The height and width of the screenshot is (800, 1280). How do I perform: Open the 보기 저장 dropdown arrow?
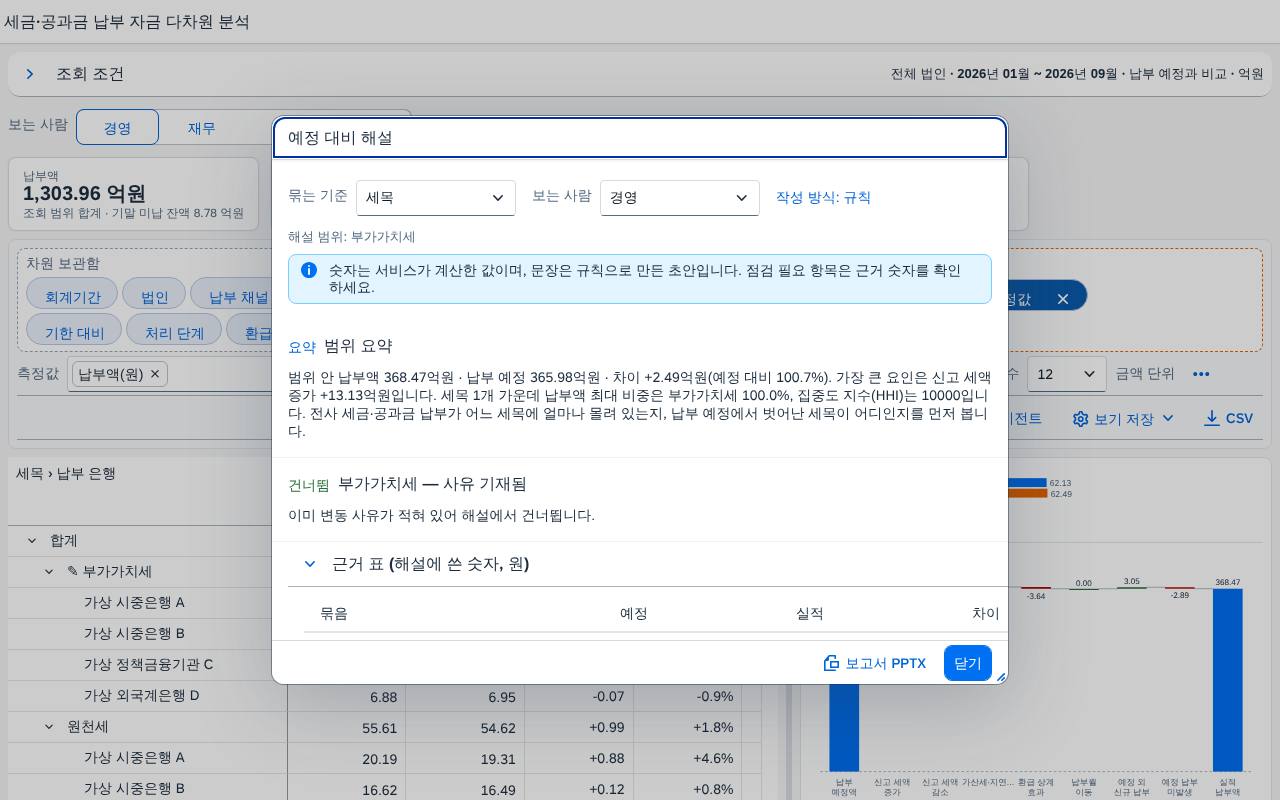(x=1167, y=419)
